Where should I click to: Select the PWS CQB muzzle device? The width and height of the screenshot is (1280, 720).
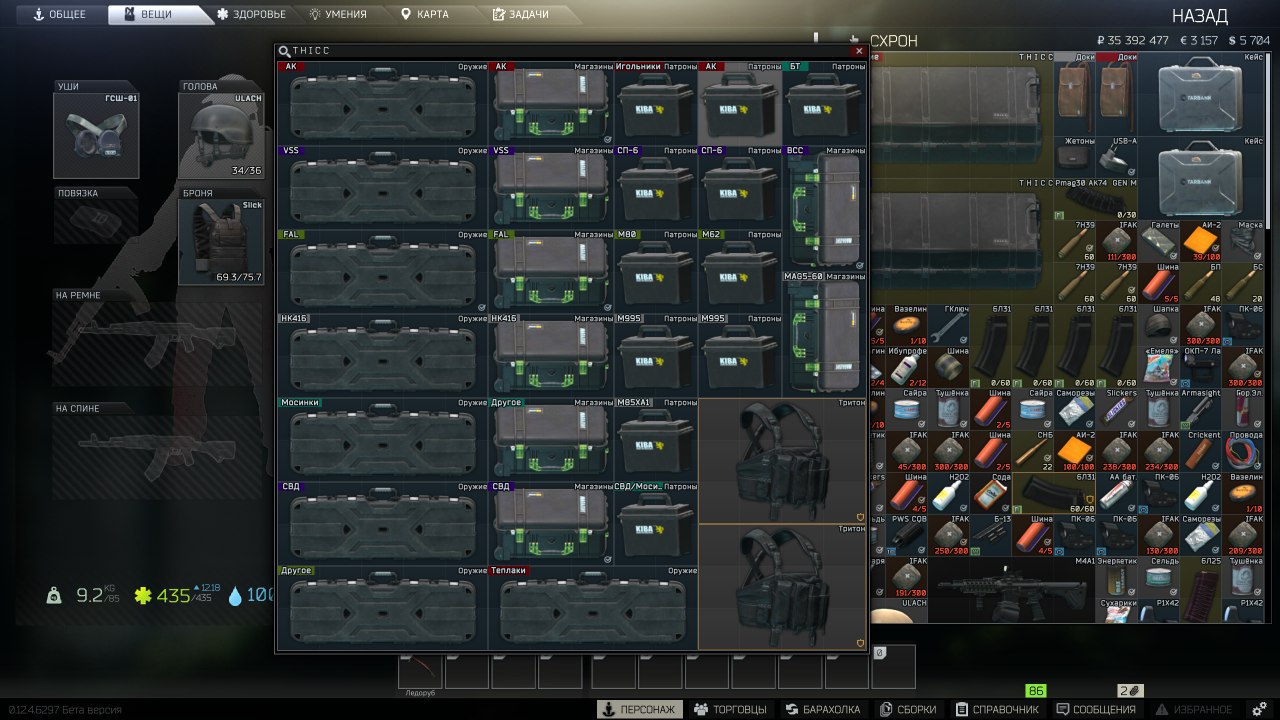[x=907, y=536]
